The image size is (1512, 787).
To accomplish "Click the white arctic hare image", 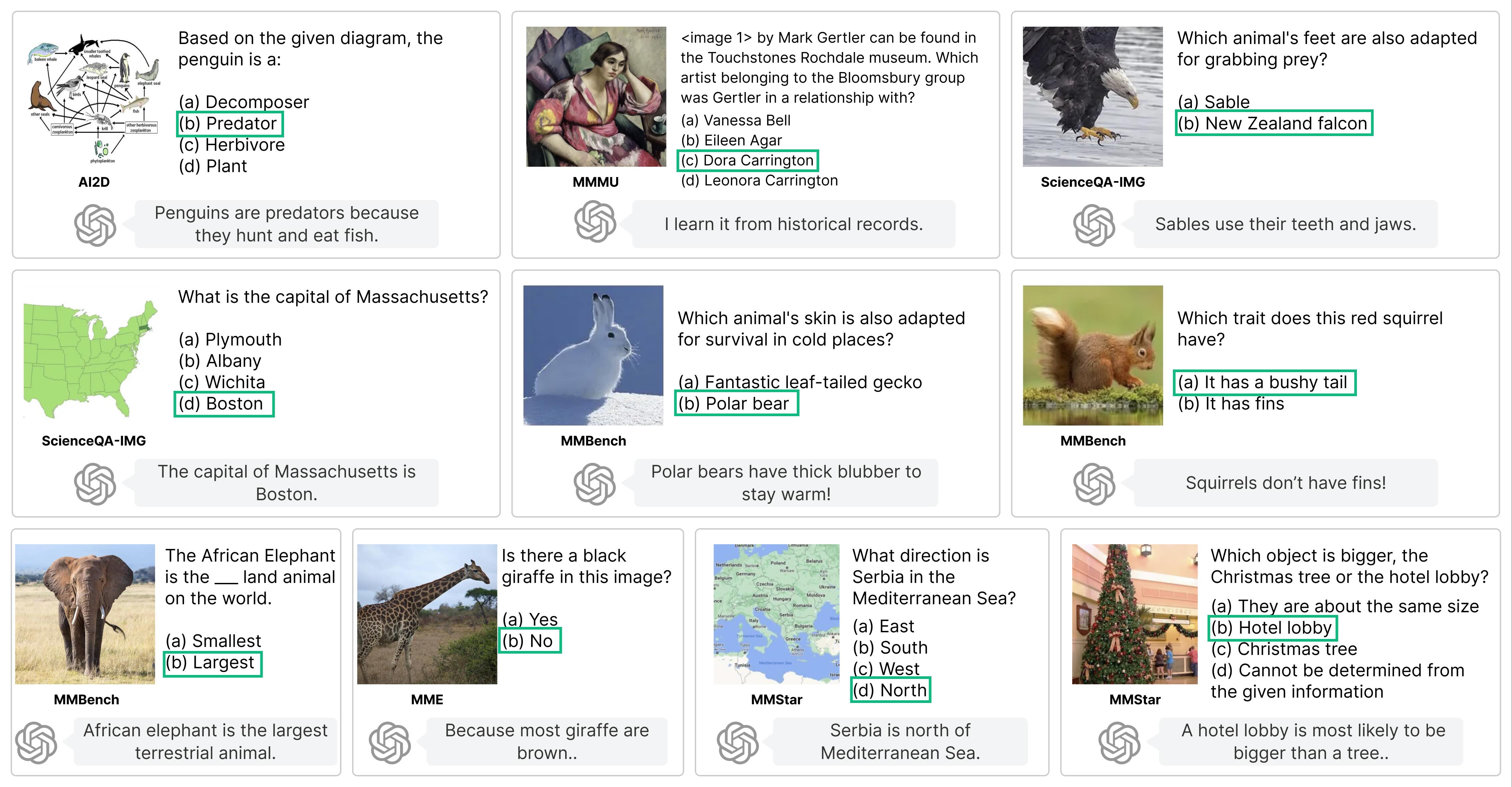I will point(593,355).
